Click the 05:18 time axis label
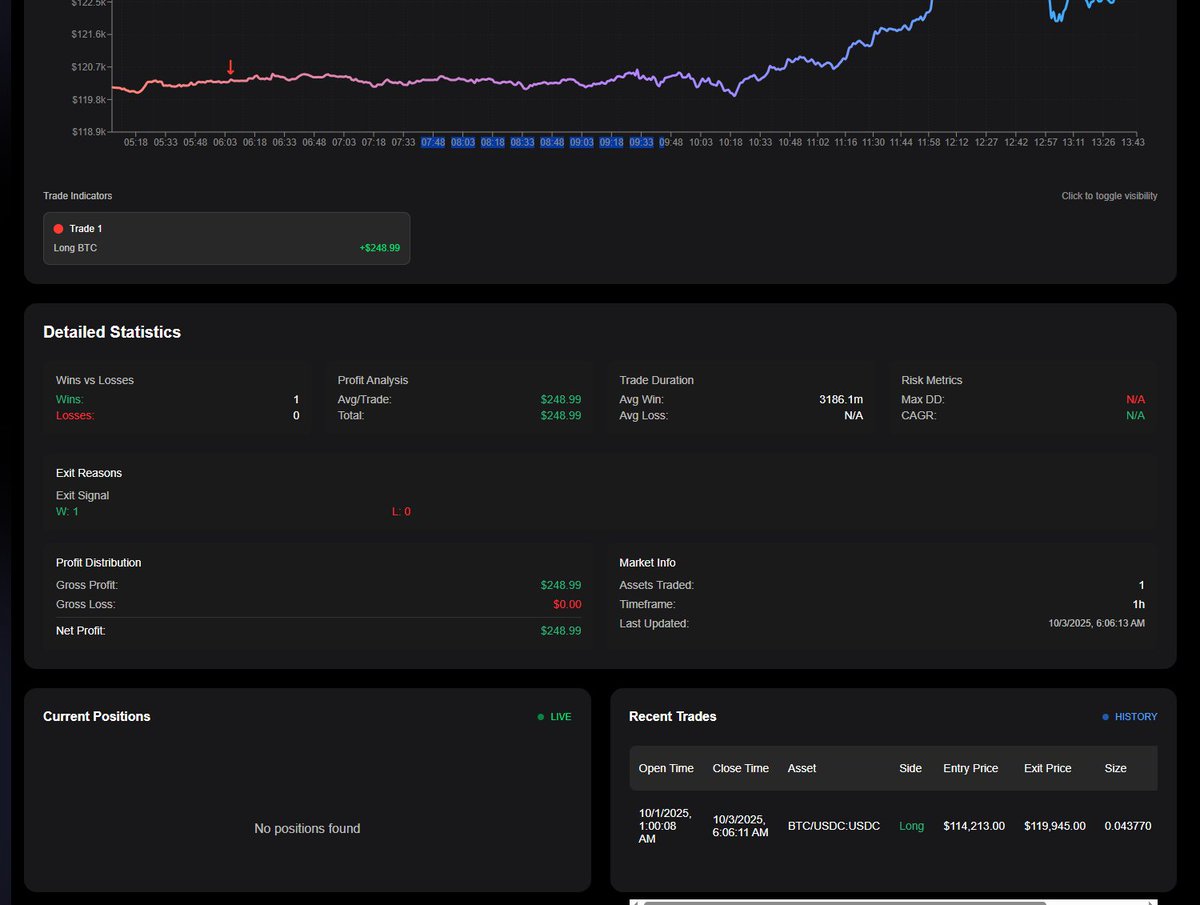Screen dimensions: 1200x905 click(136, 143)
